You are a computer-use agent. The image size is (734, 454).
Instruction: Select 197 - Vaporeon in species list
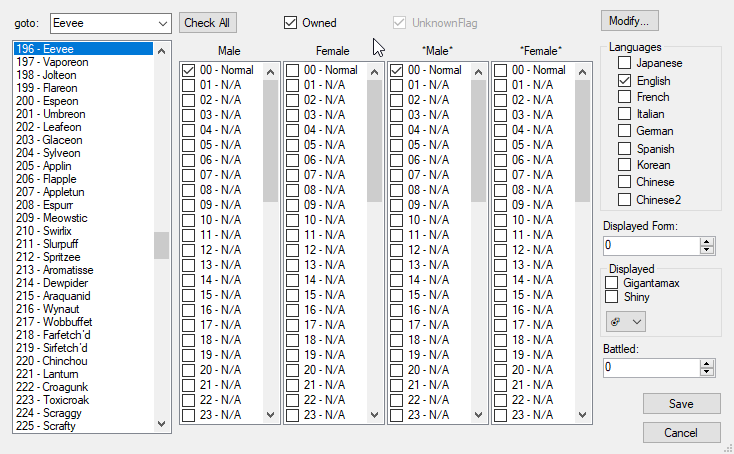[x=83, y=62]
